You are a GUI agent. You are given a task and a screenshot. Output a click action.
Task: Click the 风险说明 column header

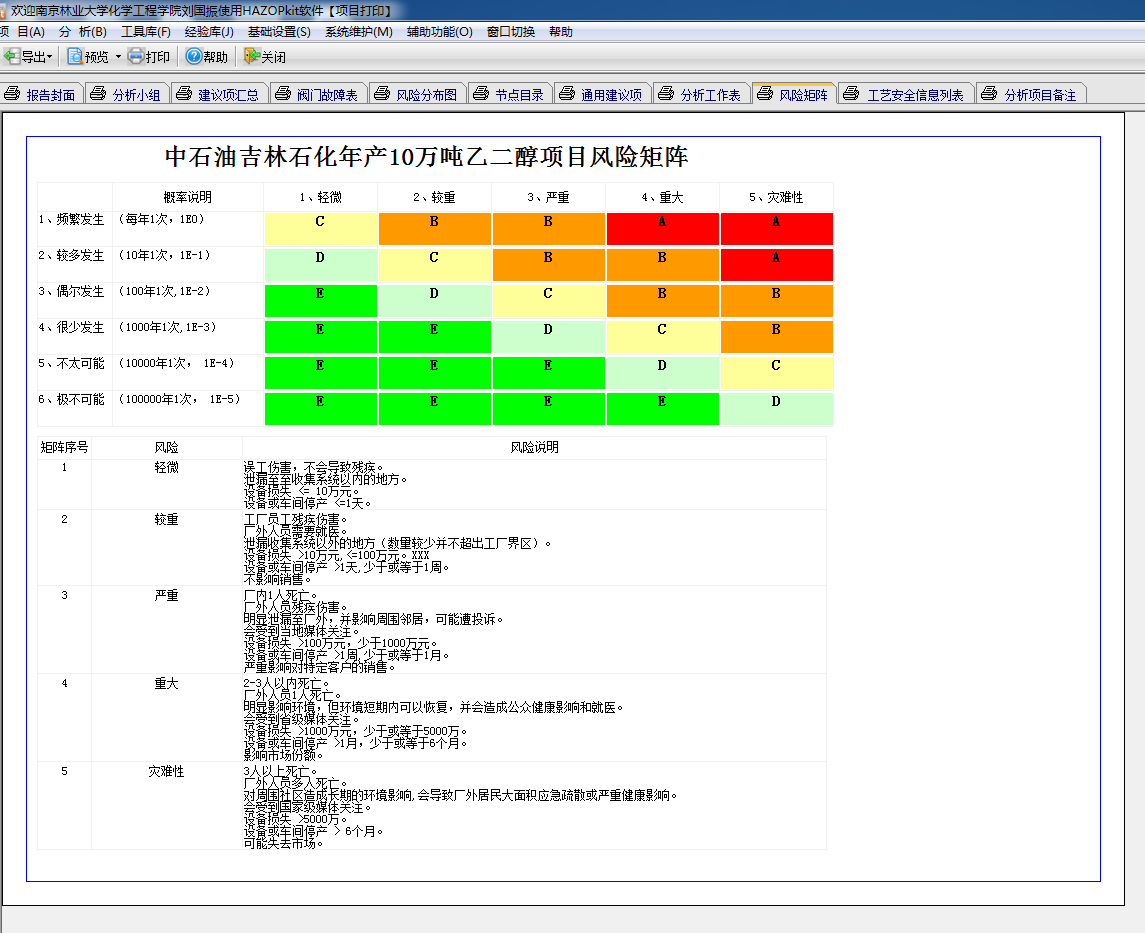tap(535, 447)
